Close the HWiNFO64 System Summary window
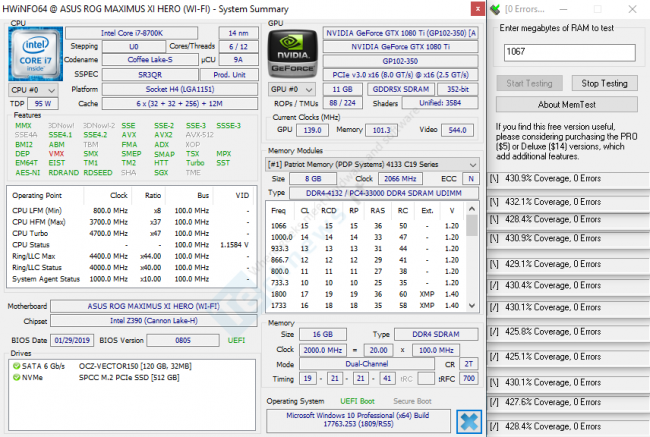The width and height of the screenshot is (650, 437). (x=478, y=9)
